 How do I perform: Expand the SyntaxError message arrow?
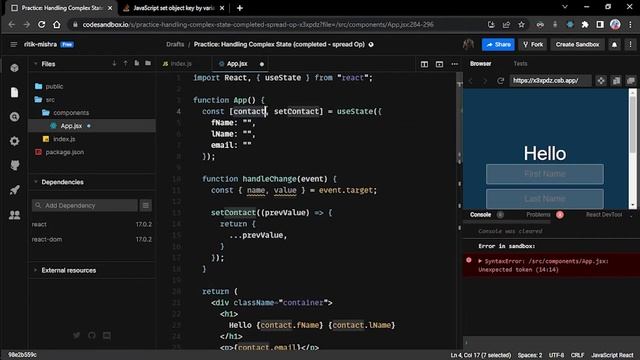pos(480,261)
